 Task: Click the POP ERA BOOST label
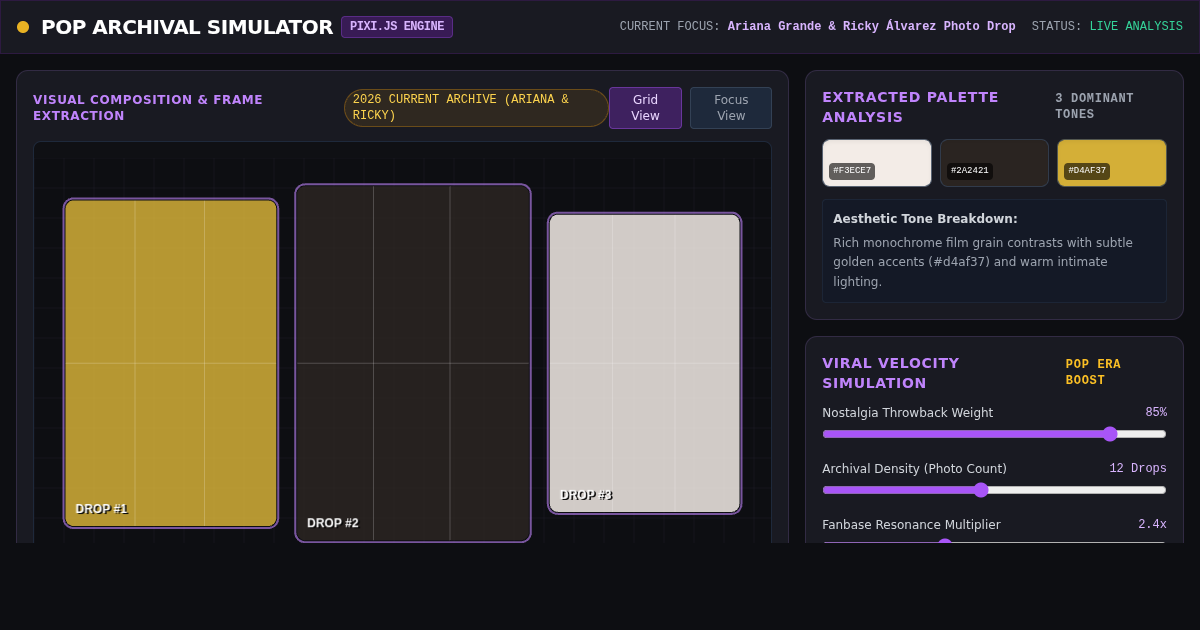coord(1093,372)
